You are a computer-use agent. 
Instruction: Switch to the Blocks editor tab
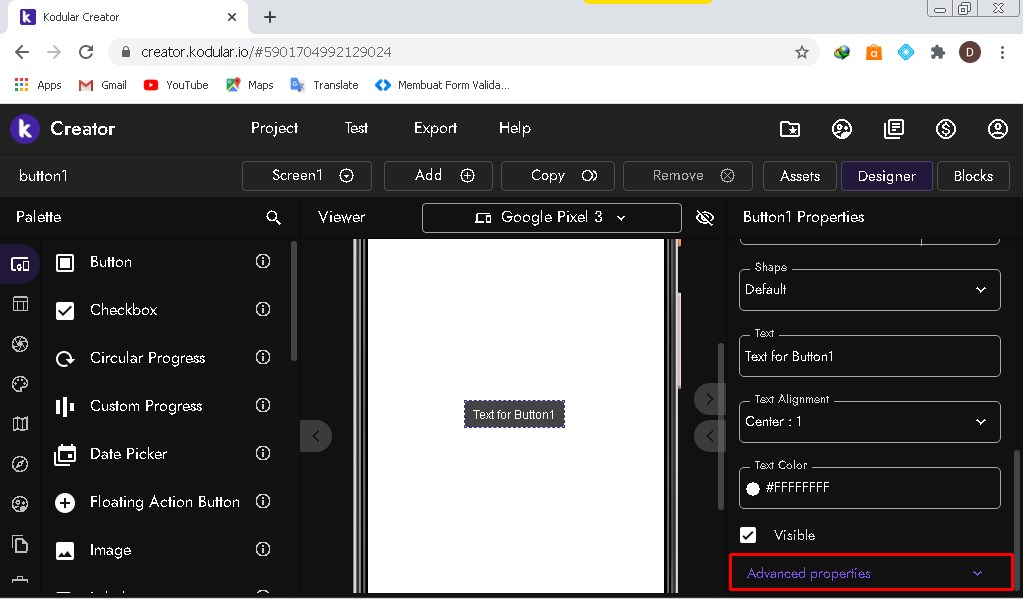point(972,175)
